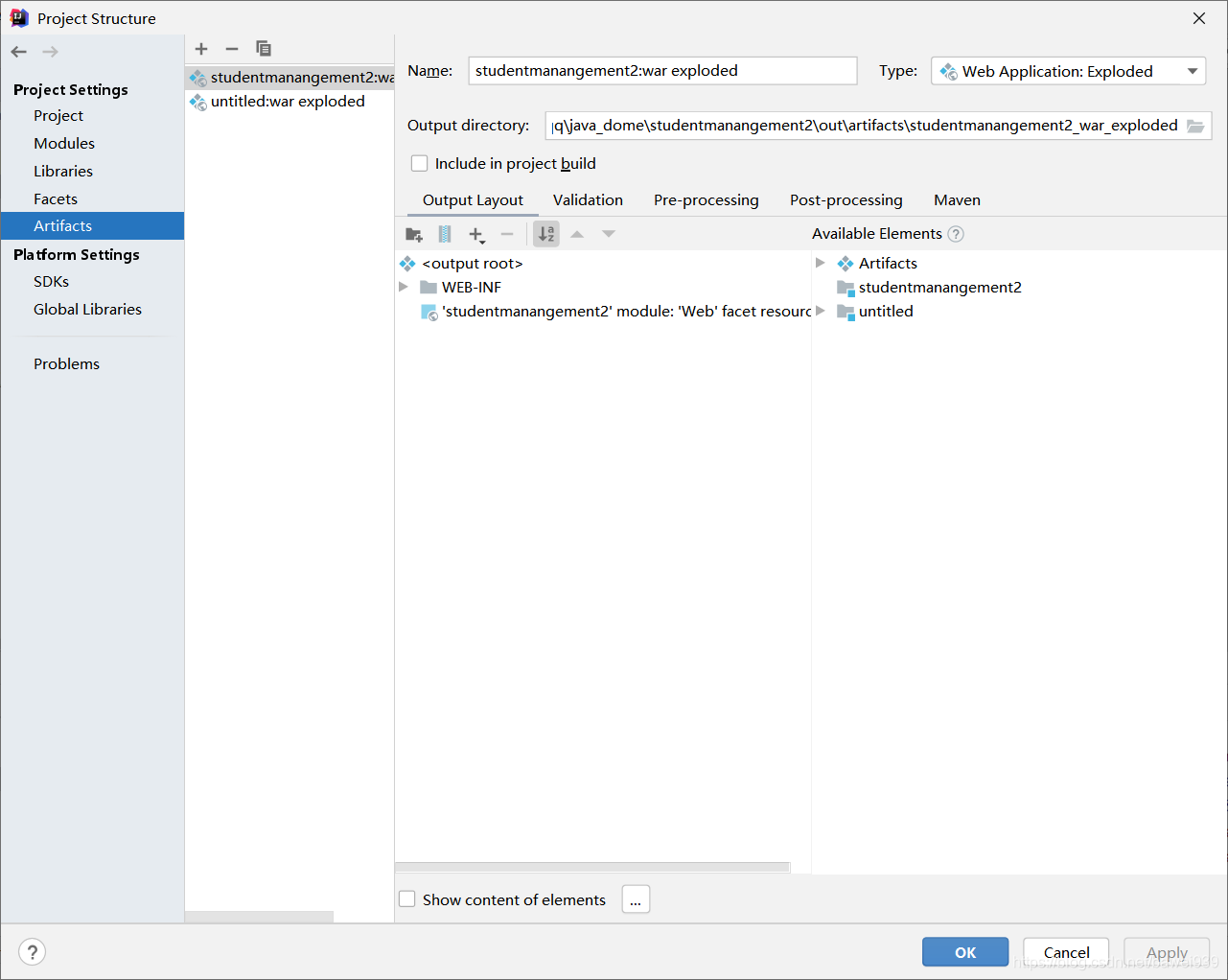This screenshot has width=1228, height=980.
Task: Select Modules in the sidebar
Action: tap(64, 144)
